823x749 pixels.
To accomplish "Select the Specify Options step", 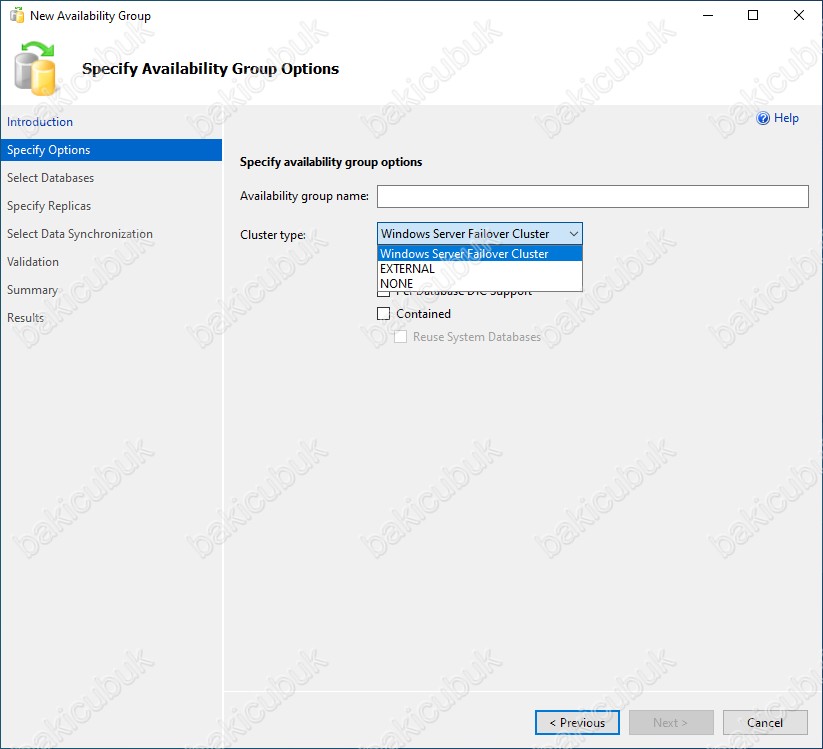I will tap(49, 150).
